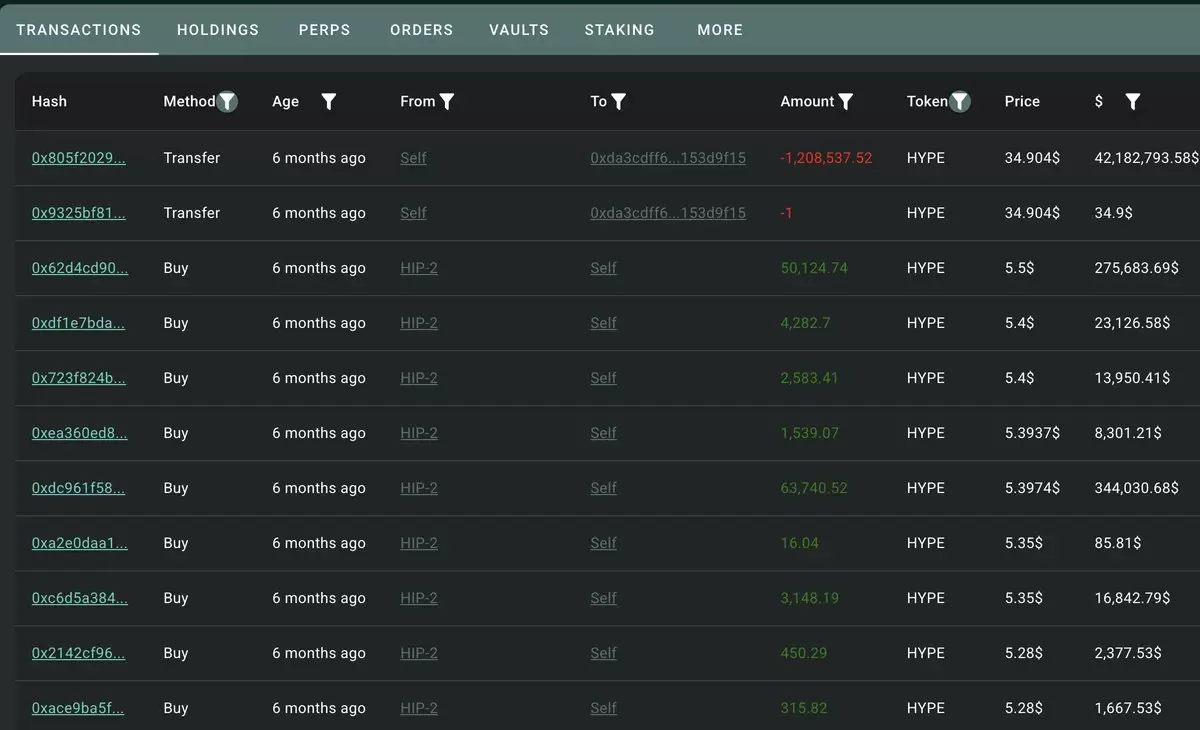
Task: Open transaction hash 0xace9ba5f...
Action: coord(78,708)
